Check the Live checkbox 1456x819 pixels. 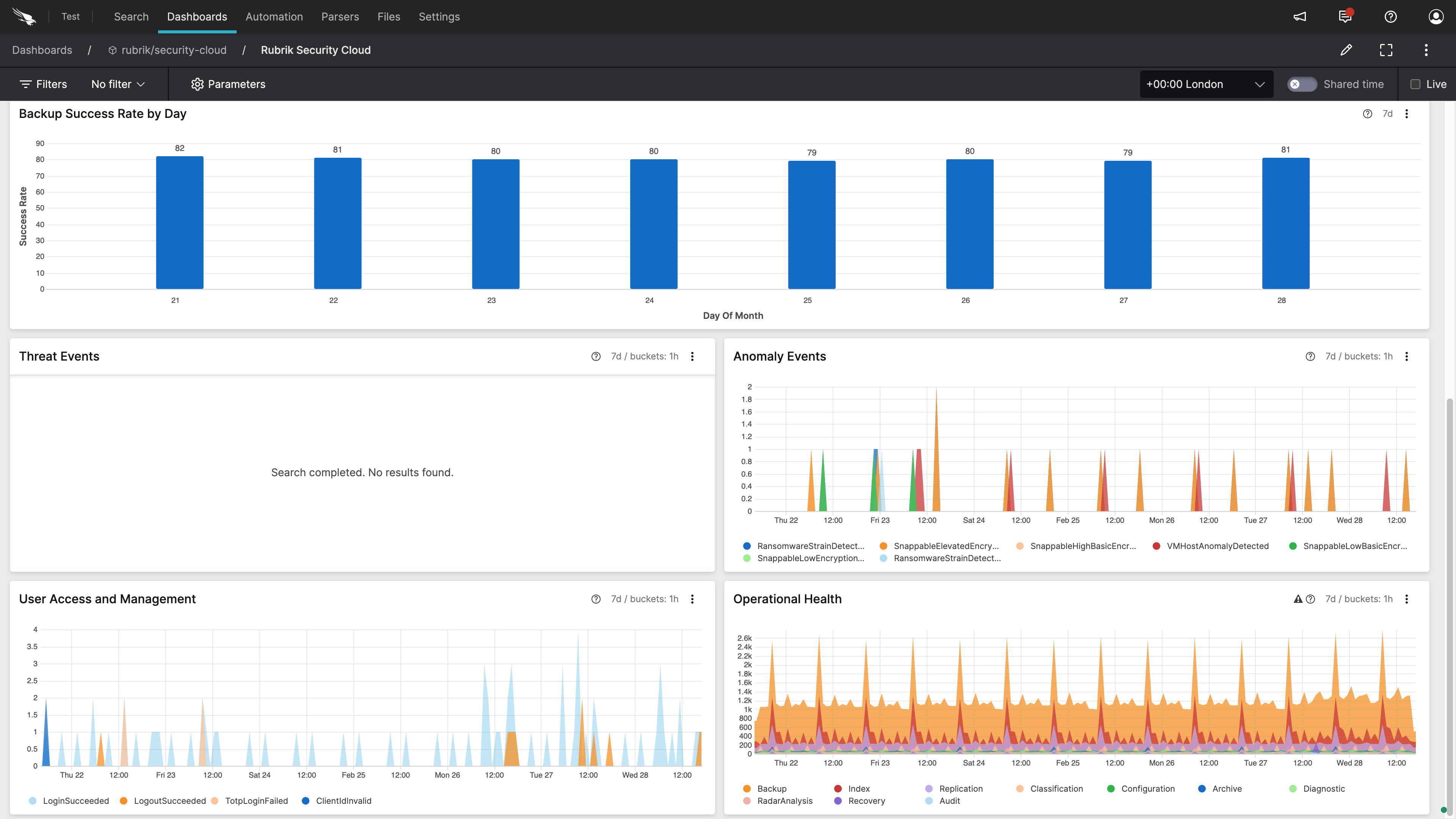1415,84
